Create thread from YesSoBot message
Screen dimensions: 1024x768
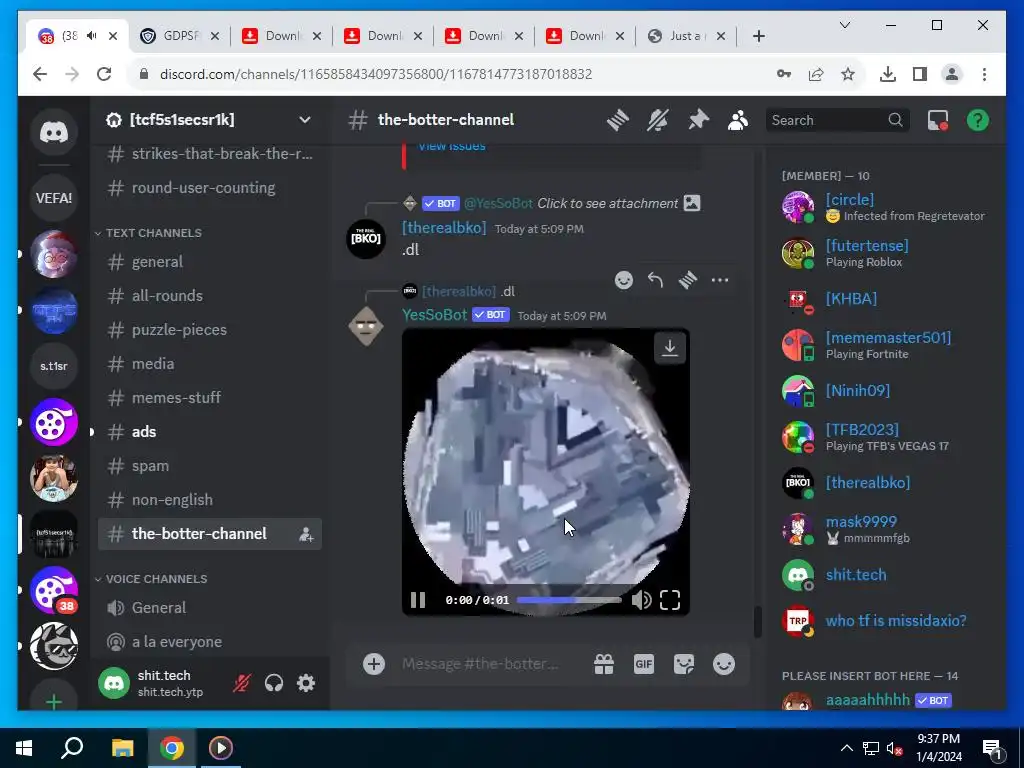click(688, 280)
